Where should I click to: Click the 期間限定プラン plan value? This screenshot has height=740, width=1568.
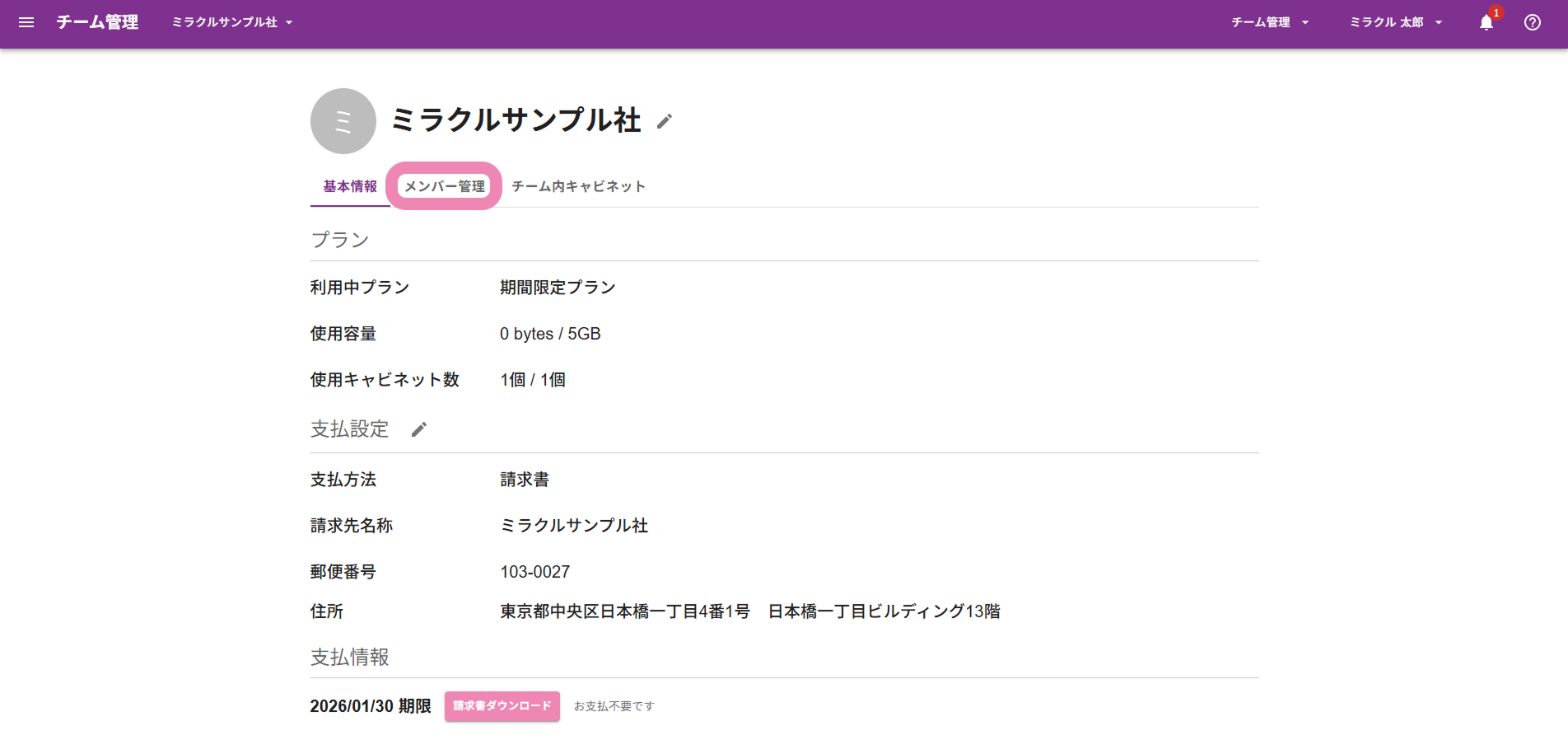[x=558, y=288]
